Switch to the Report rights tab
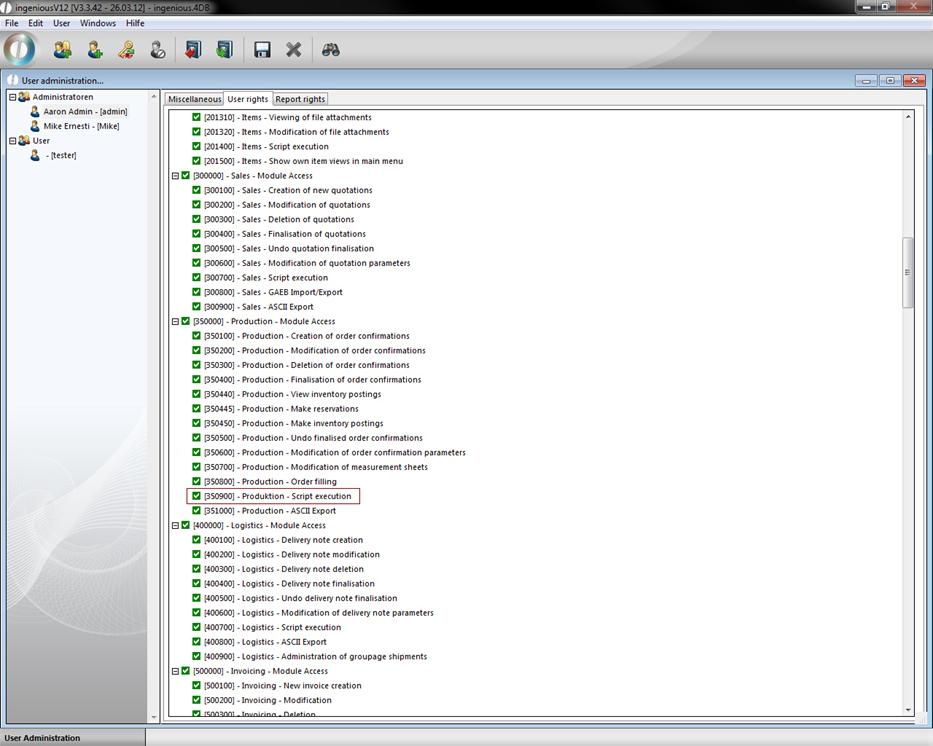Screen dimensions: 933x746 300,99
